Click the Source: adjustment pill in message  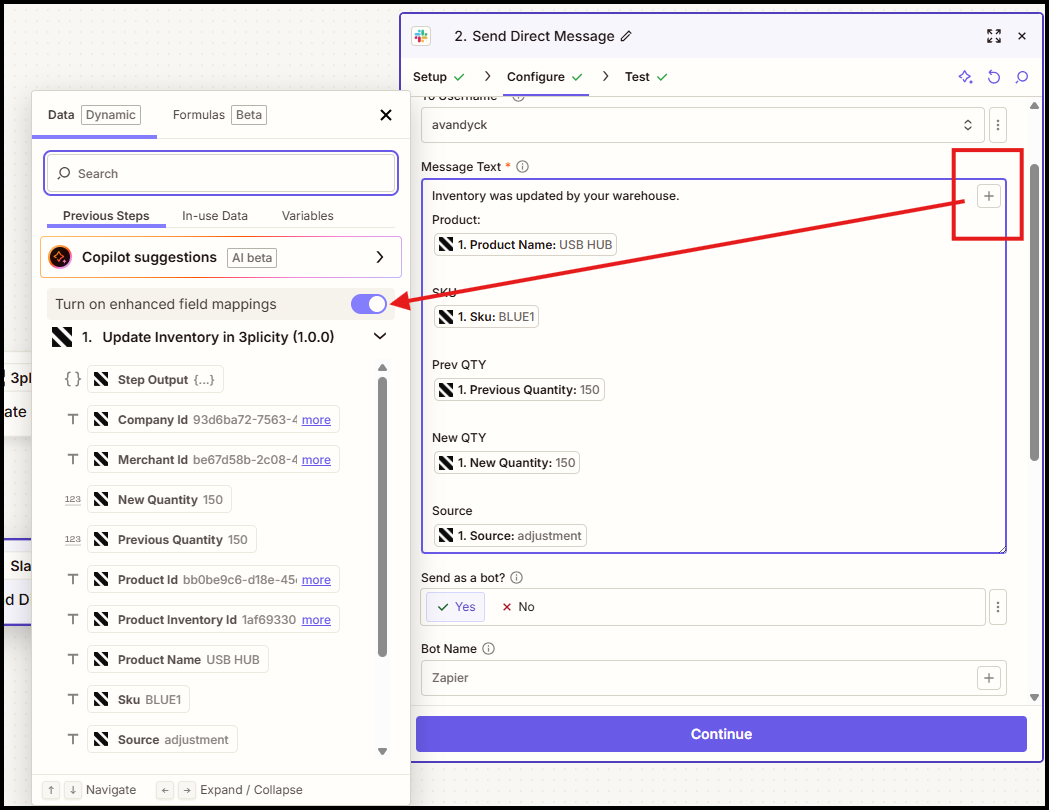tap(510, 536)
